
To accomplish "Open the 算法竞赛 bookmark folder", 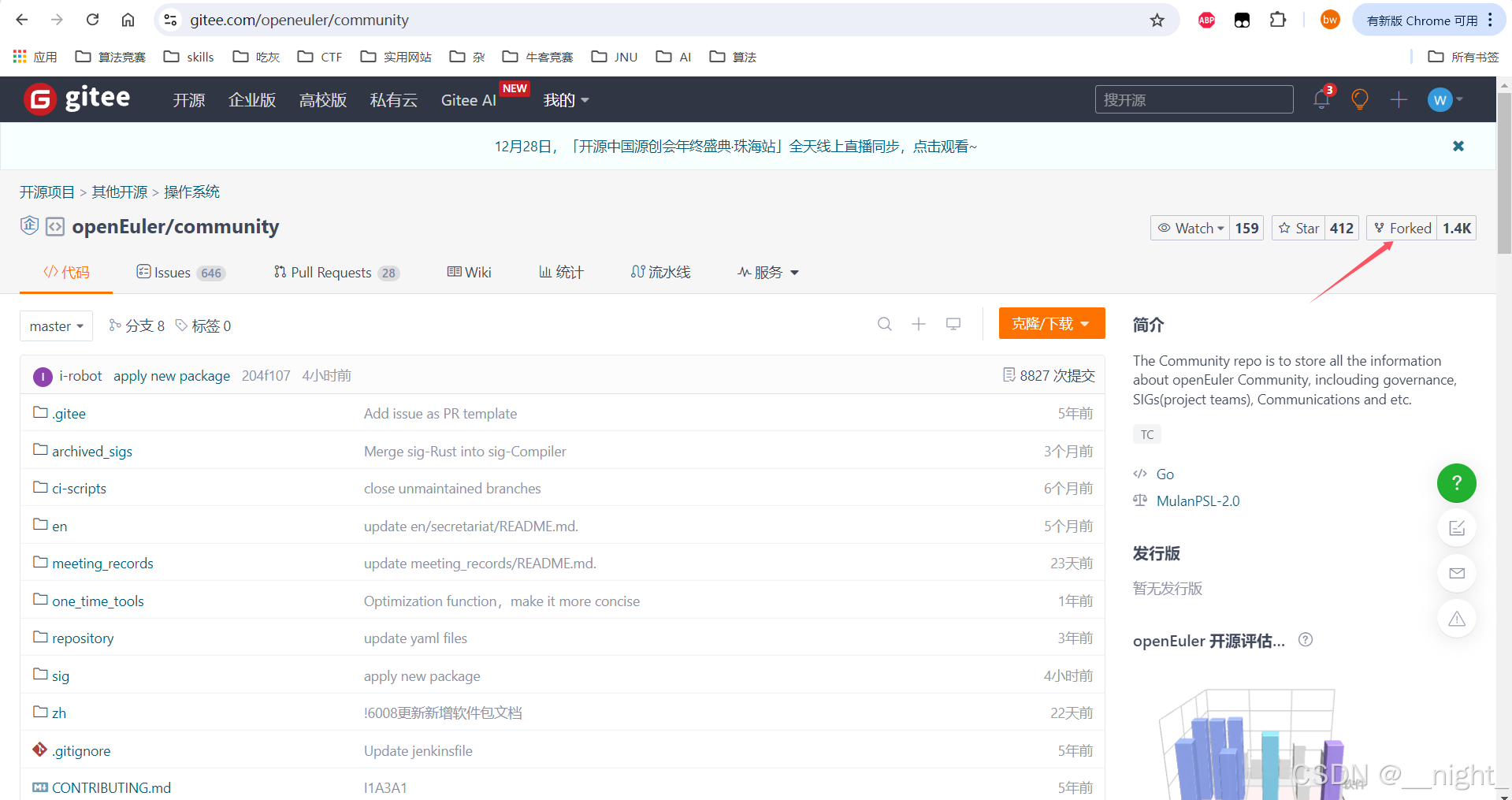I will pyautogui.click(x=110, y=57).
